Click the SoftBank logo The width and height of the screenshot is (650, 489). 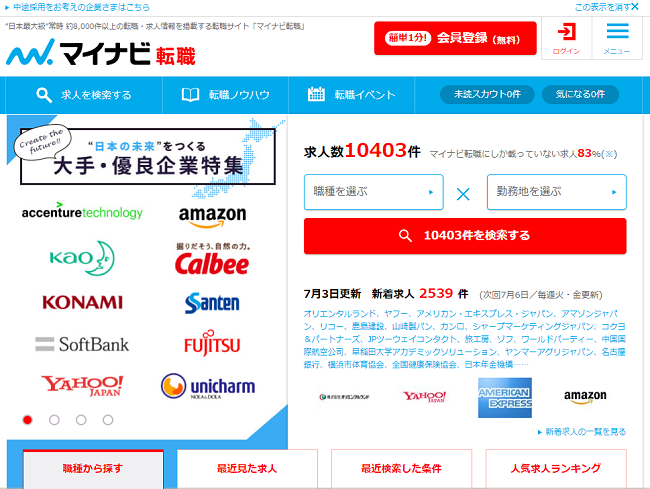(82, 344)
